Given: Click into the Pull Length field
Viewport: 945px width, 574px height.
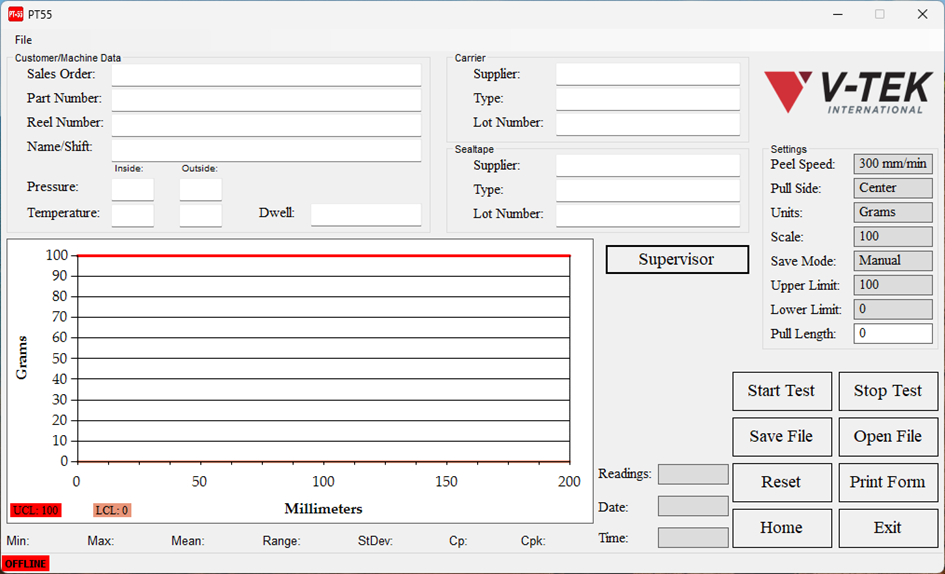Looking at the screenshot, I should pyautogui.click(x=892, y=334).
